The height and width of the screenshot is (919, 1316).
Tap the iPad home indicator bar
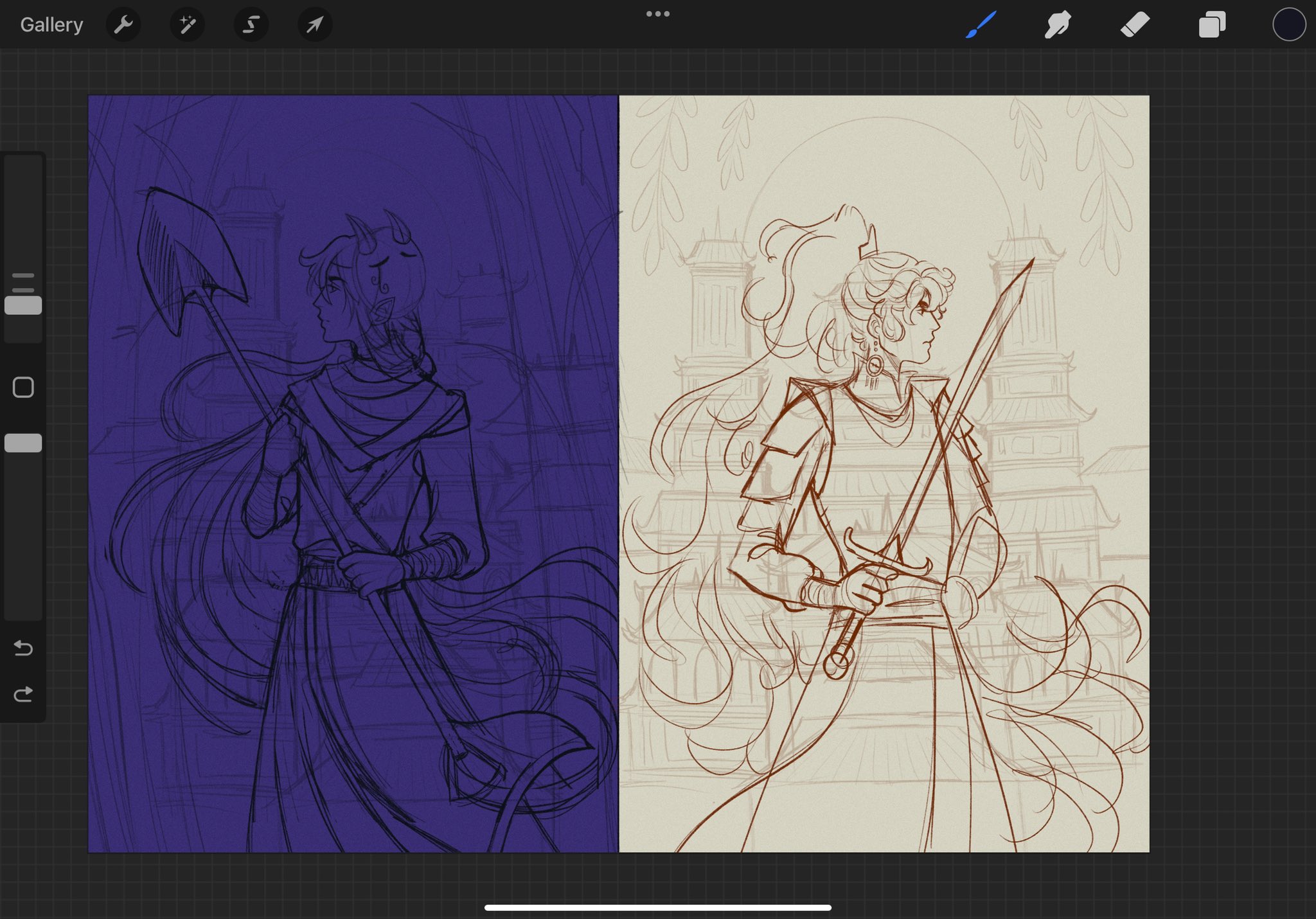657,907
